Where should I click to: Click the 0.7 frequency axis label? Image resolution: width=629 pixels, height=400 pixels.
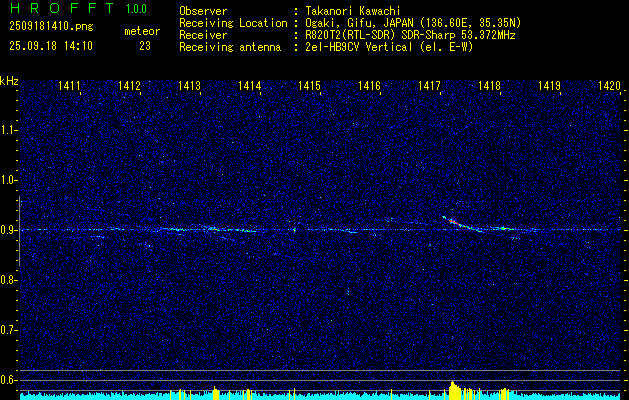(9, 329)
